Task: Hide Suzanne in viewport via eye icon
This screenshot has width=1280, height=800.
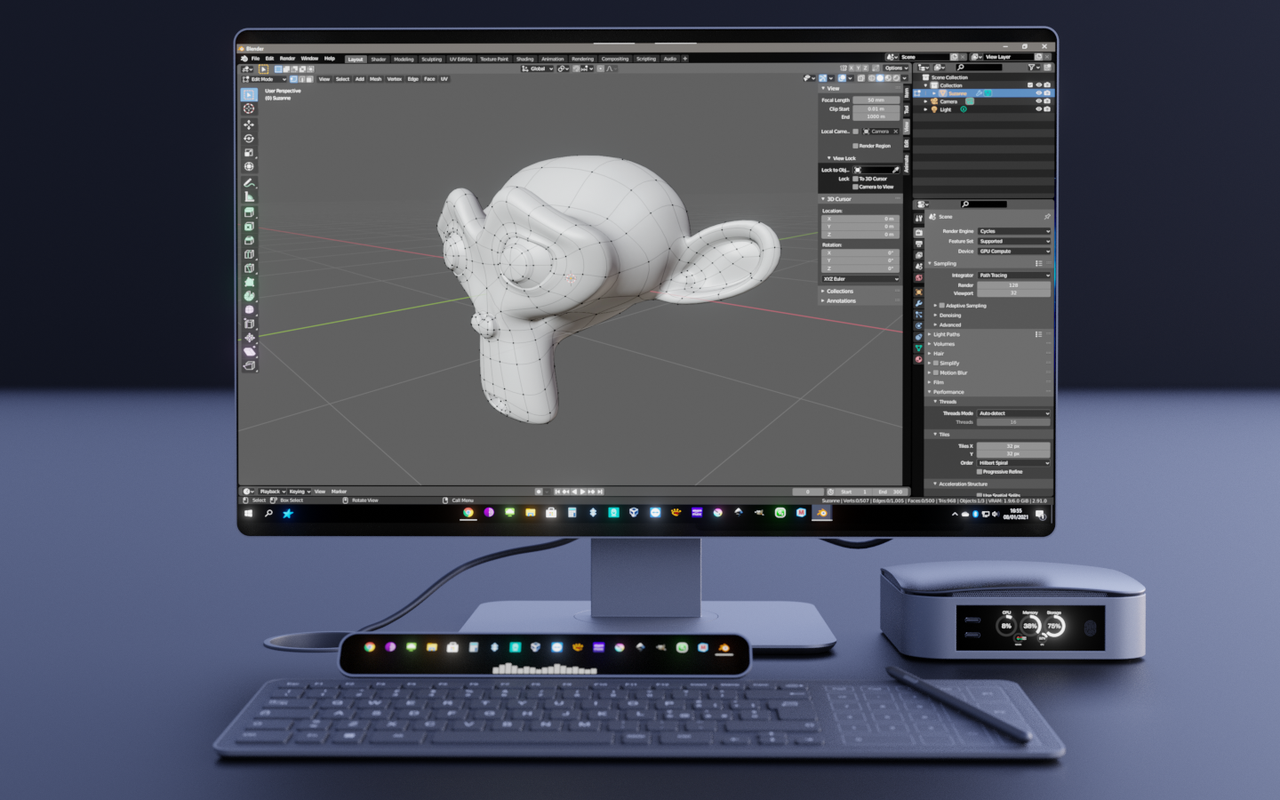Action: point(1039,93)
